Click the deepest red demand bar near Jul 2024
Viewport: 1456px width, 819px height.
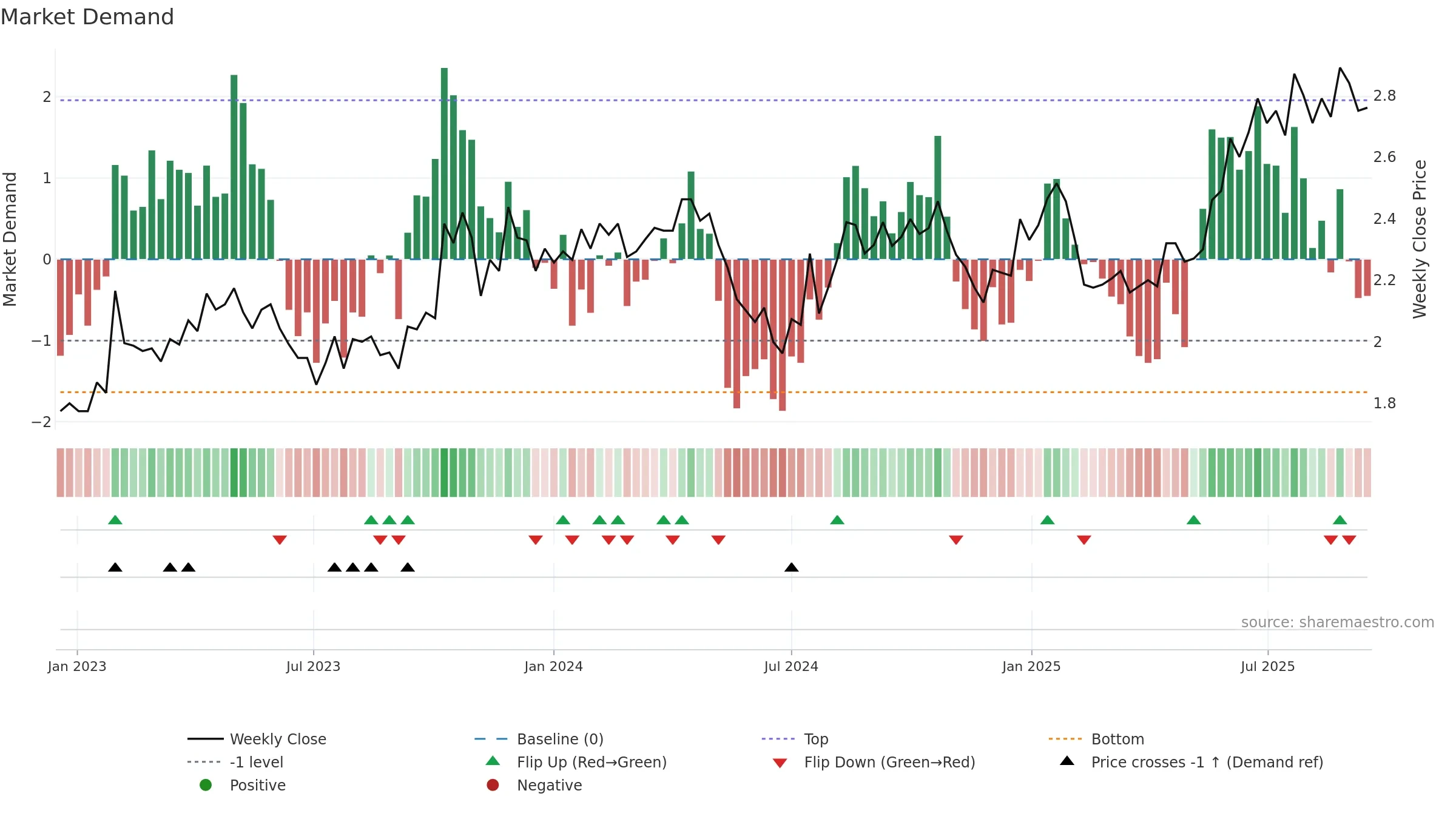coord(782,335)
